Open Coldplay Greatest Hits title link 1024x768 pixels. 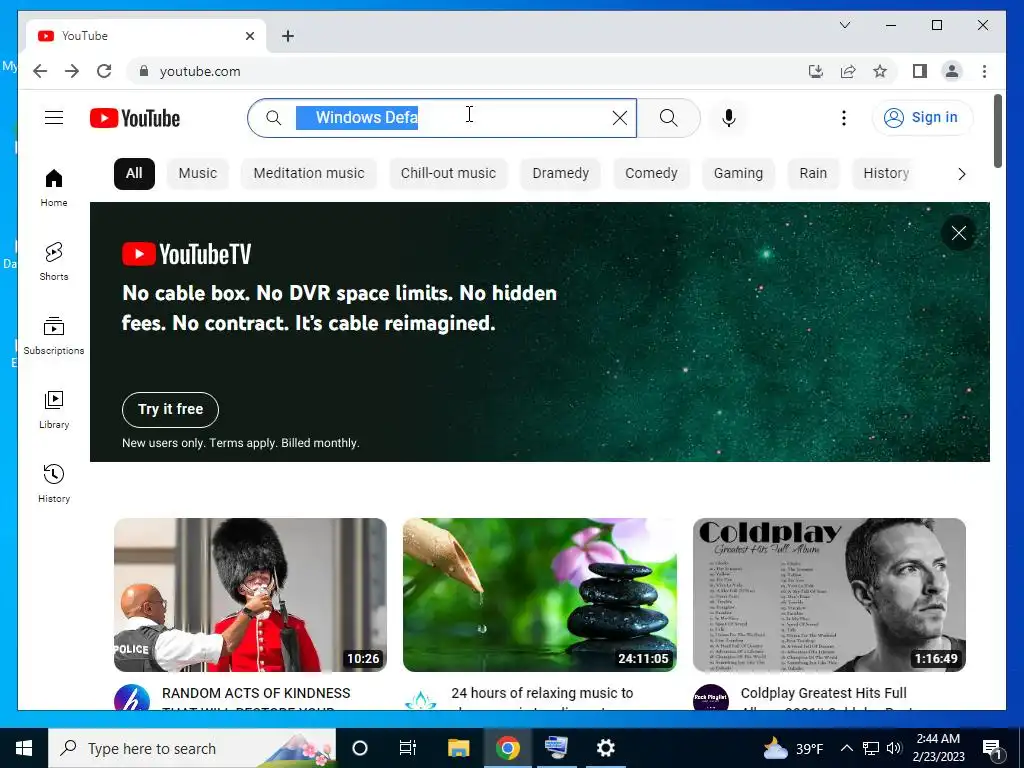point(824,699)
